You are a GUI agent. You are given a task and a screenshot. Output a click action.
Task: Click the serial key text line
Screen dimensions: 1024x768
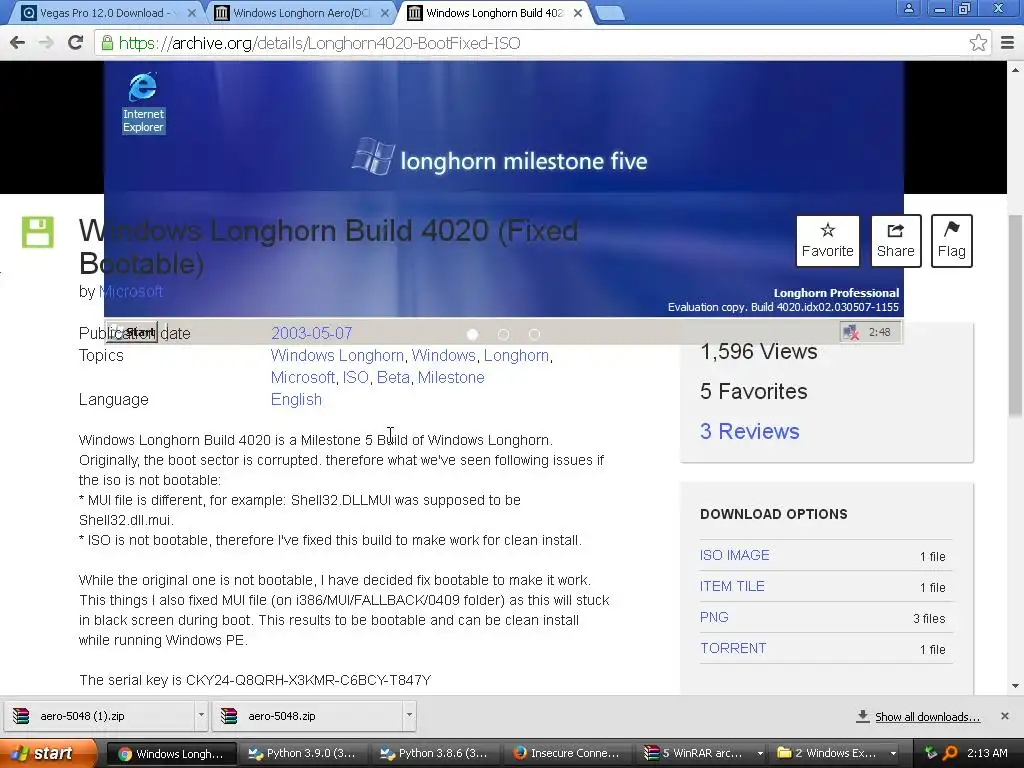click(x=255, y=680)
